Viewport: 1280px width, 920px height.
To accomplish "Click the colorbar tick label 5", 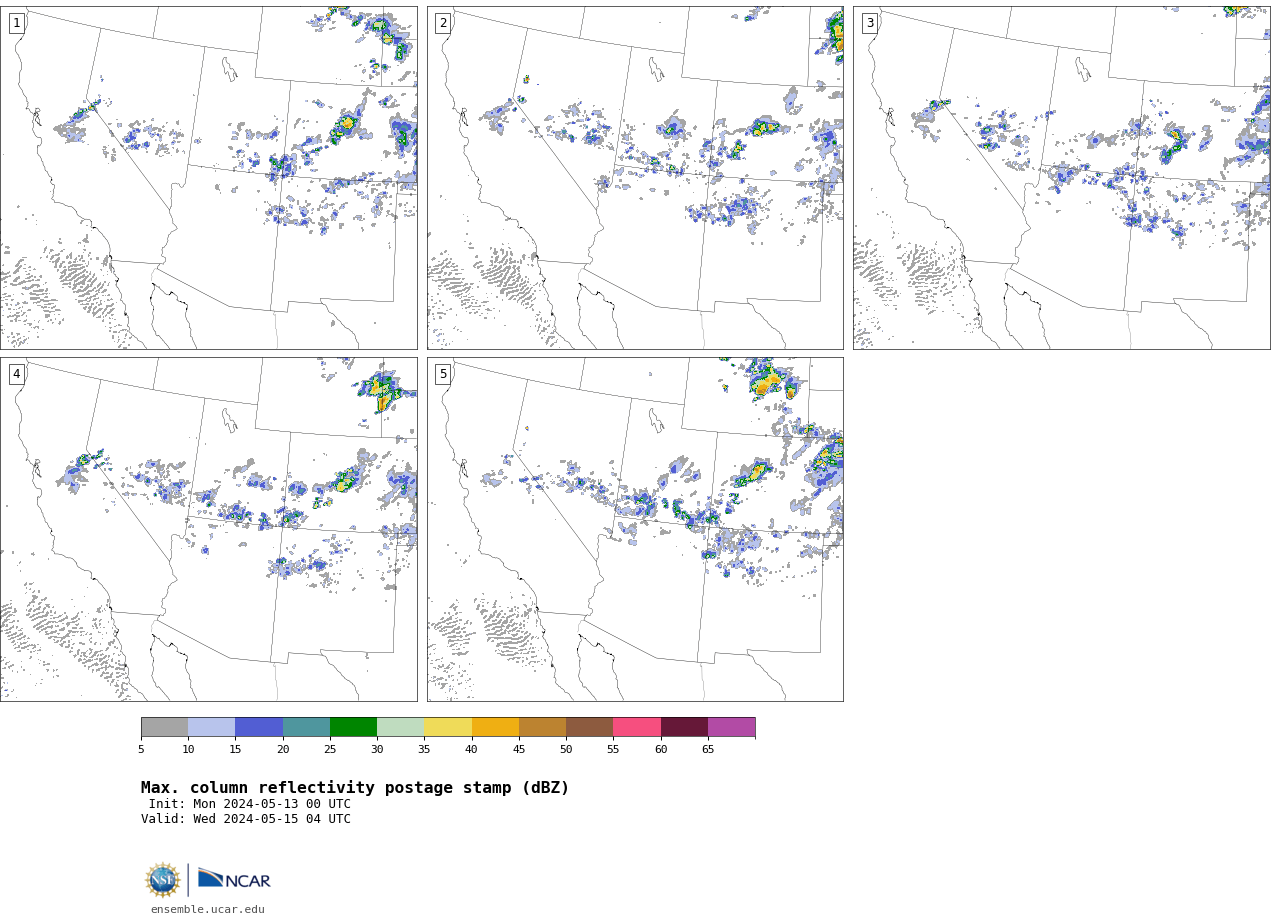I will pyautogui.click(x=141, y=749).
